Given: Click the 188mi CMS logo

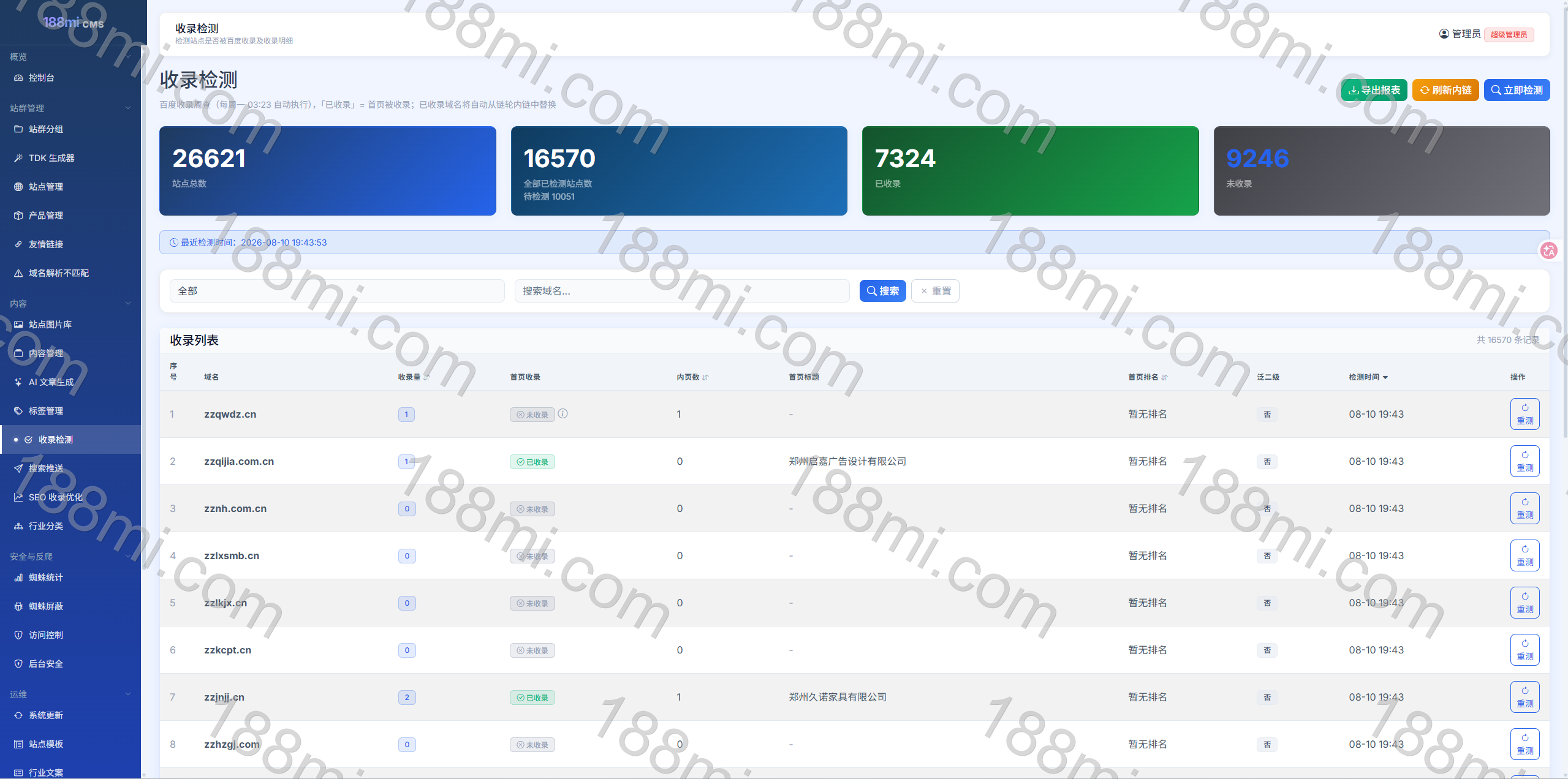Looking at the screenshot, I should click(x=74, y=23).
